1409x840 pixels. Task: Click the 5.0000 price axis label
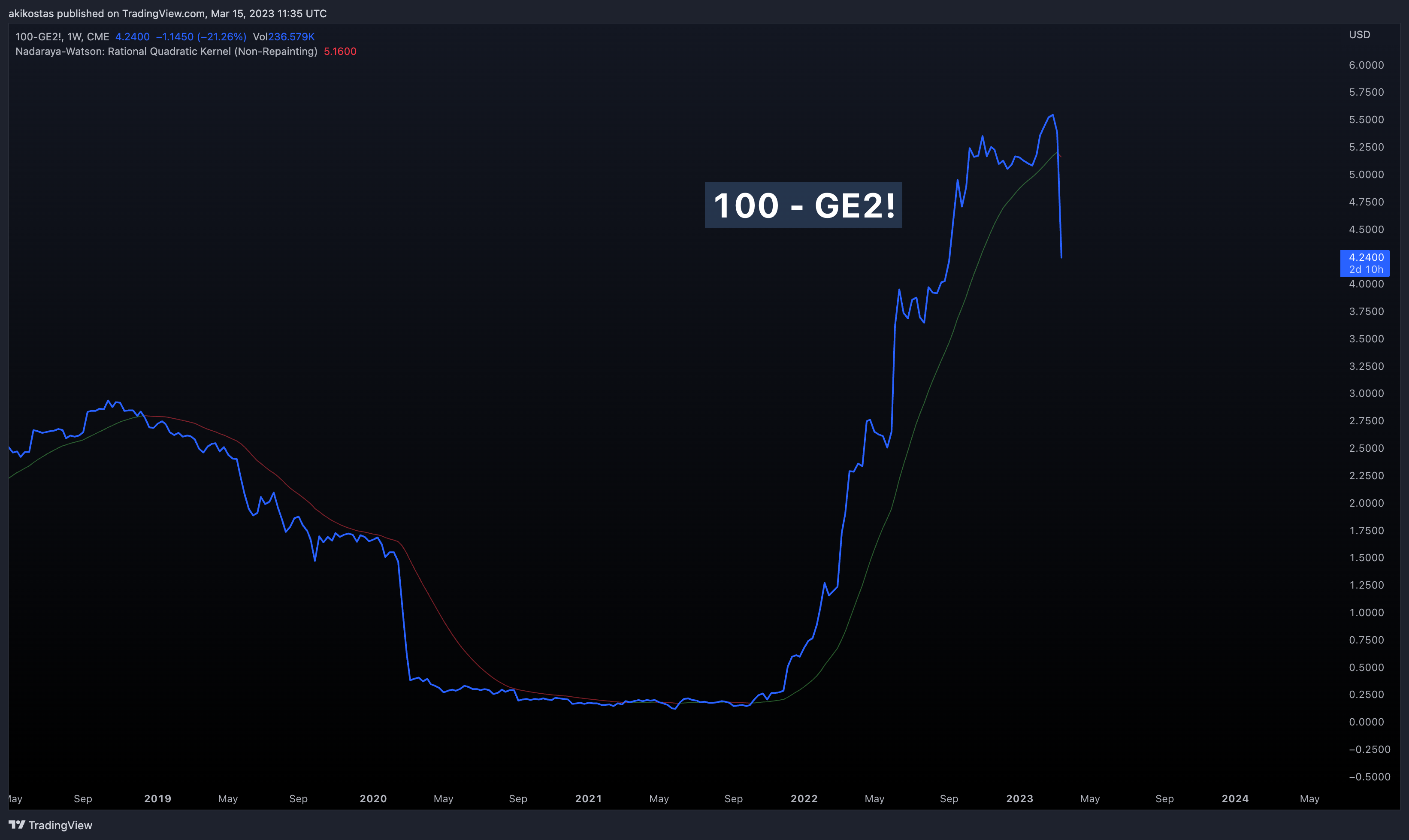pos(1366,174)
